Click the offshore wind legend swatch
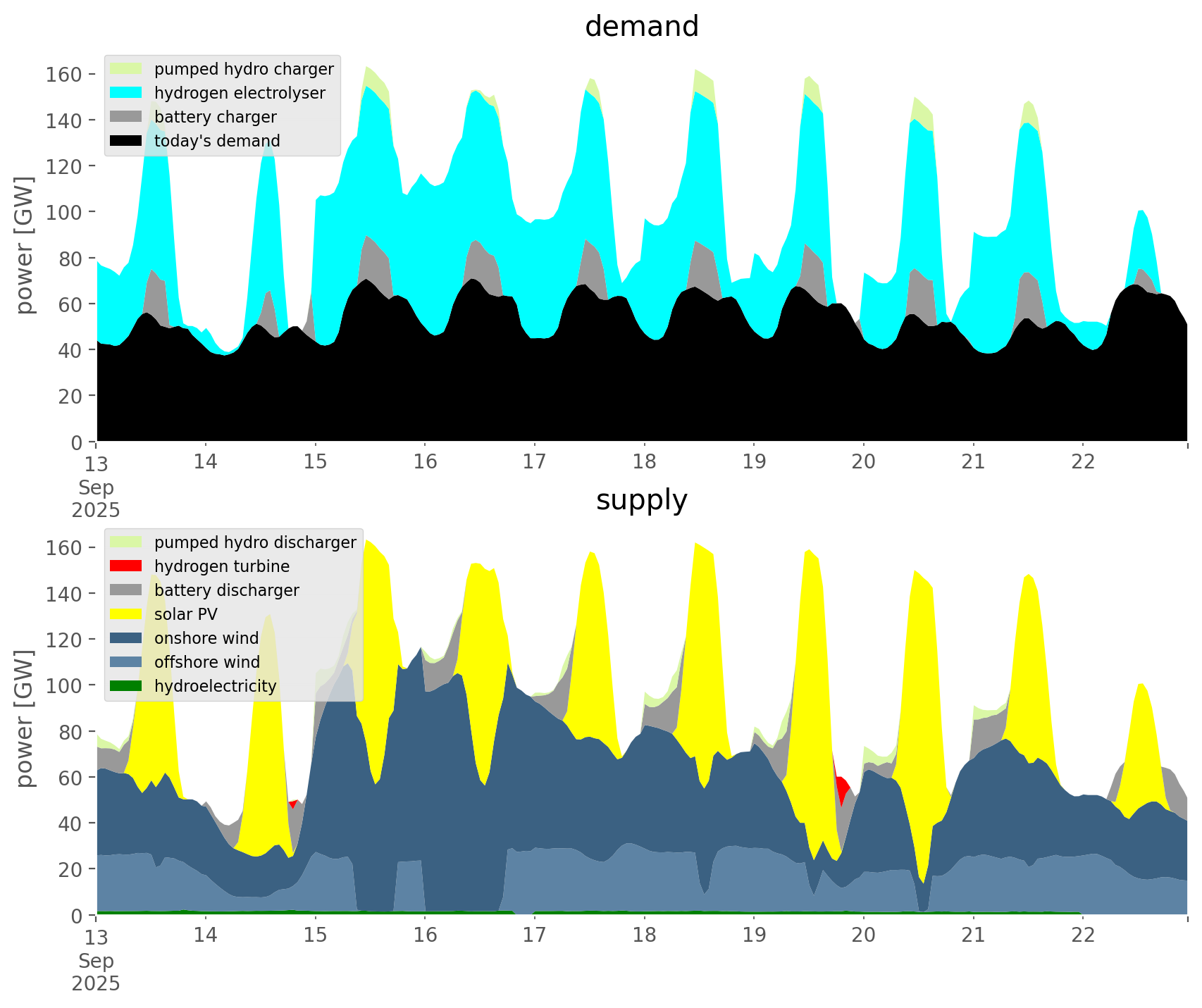 point(126,662)
